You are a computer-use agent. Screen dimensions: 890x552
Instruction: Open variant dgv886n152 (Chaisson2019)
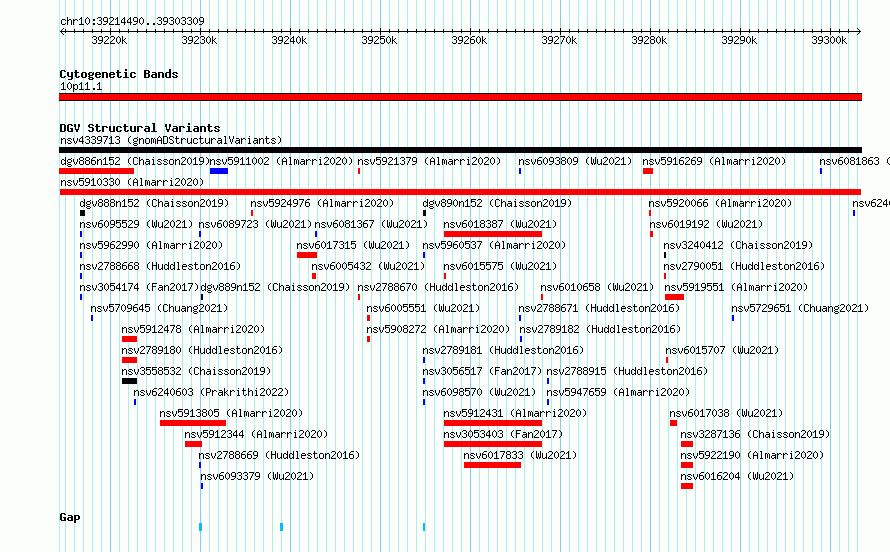(x=135, y=161)
